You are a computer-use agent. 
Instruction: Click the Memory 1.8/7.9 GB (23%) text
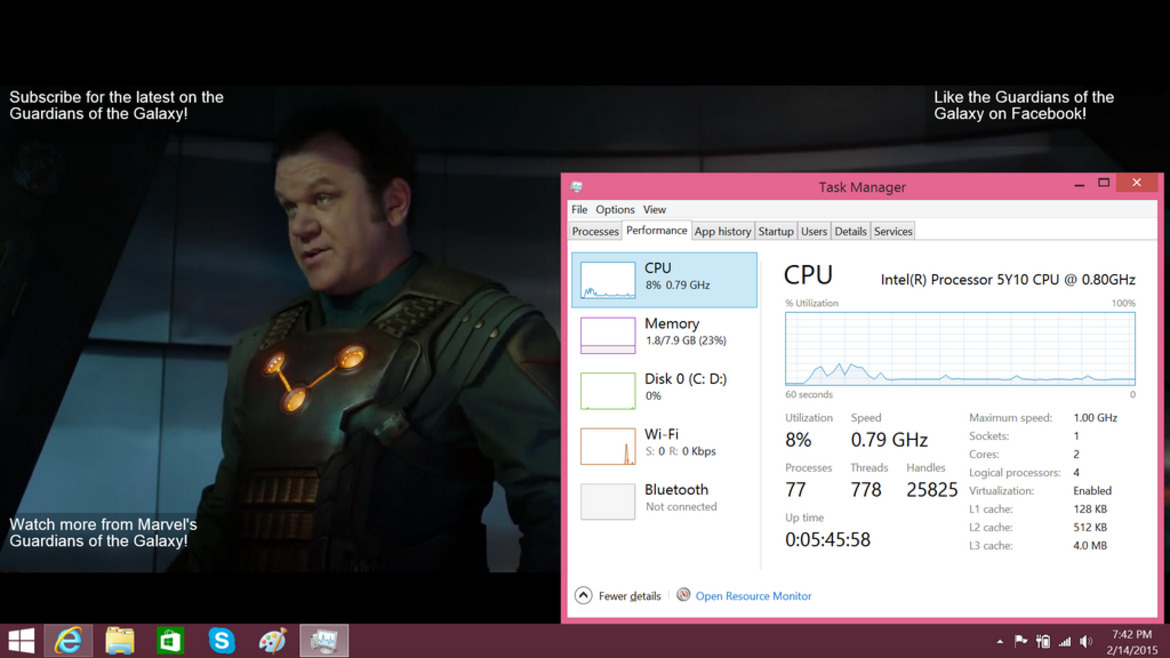pyautogui.click(x=686, y=341)
